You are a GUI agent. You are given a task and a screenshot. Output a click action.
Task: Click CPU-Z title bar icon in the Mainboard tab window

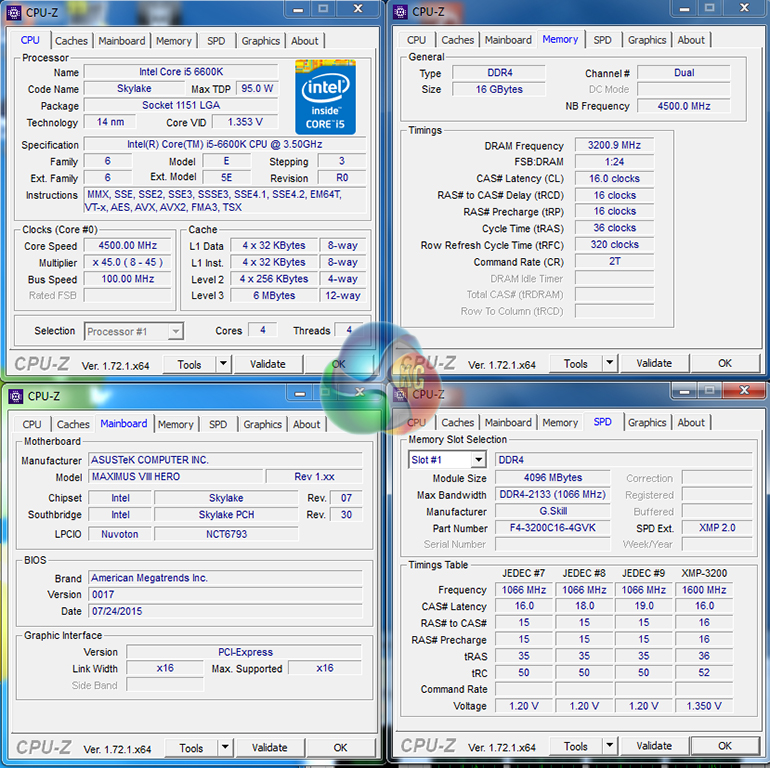pyautogui.click(x=14, y=396)
